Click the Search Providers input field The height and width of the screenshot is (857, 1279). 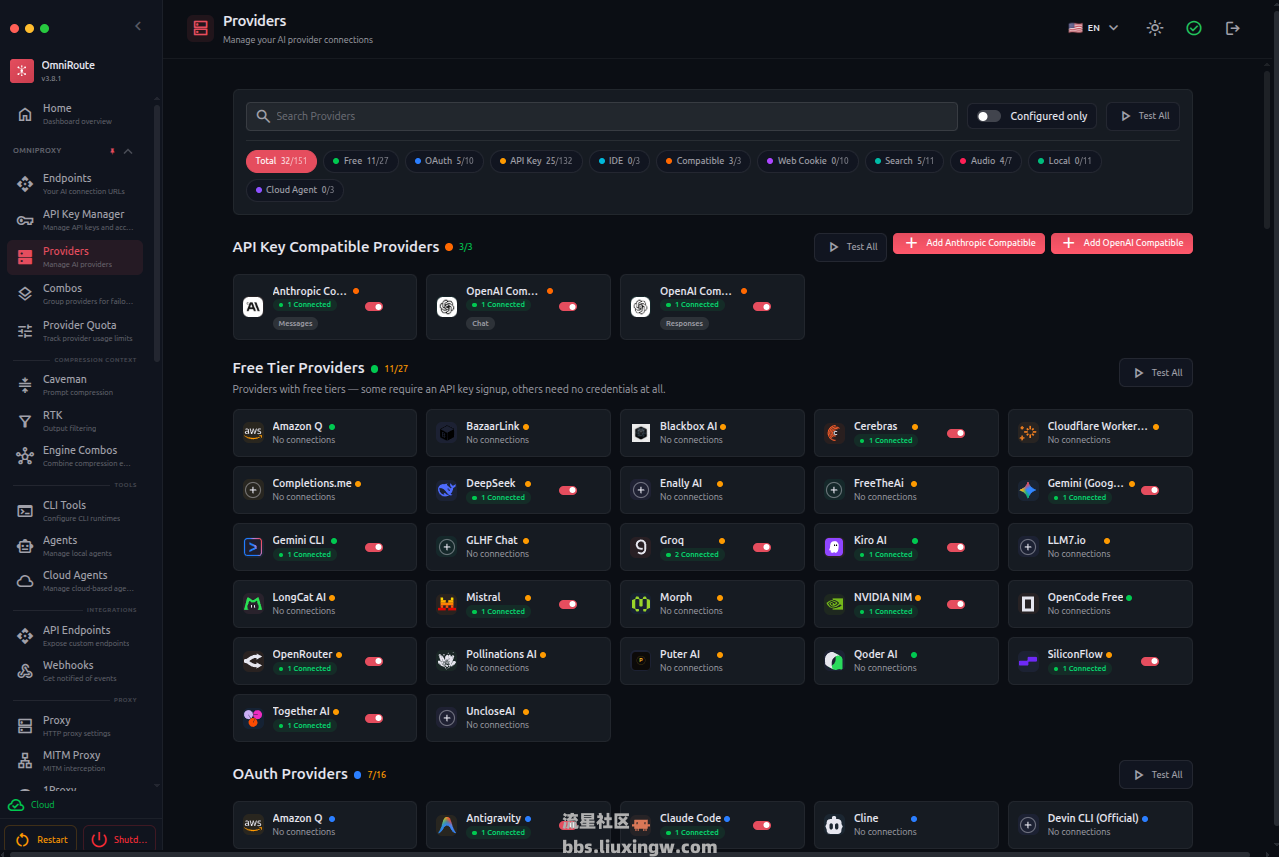point(602,116)
